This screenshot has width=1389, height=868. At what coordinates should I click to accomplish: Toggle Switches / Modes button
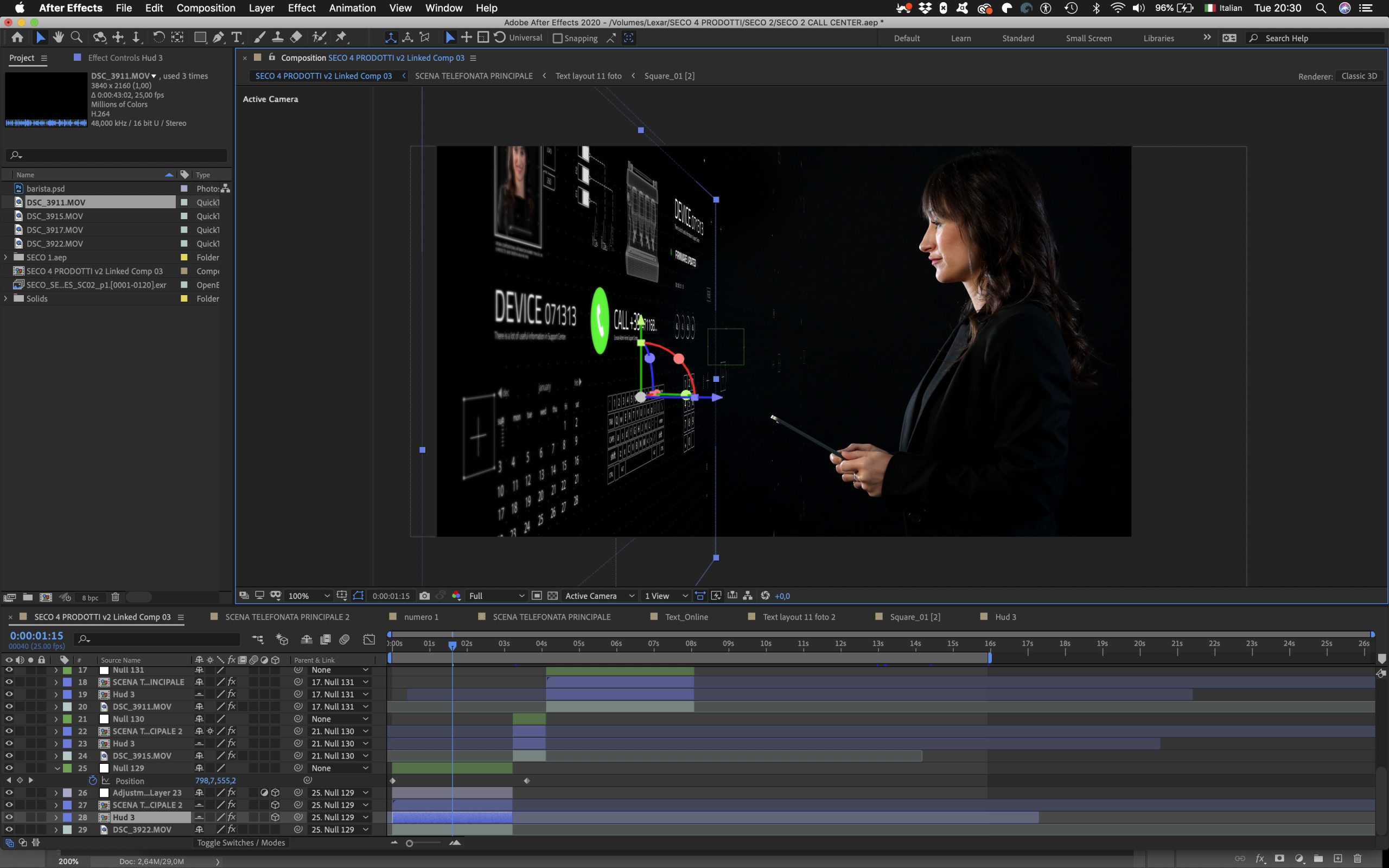(241, 843)
